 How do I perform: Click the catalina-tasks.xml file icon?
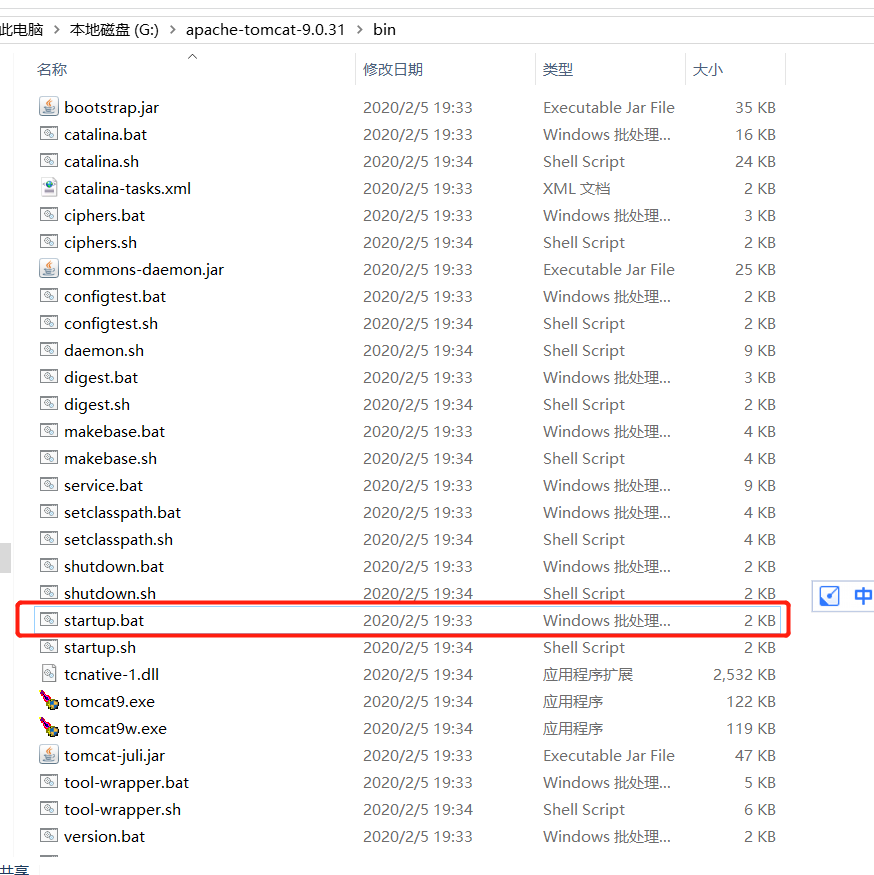pos(49,188)
